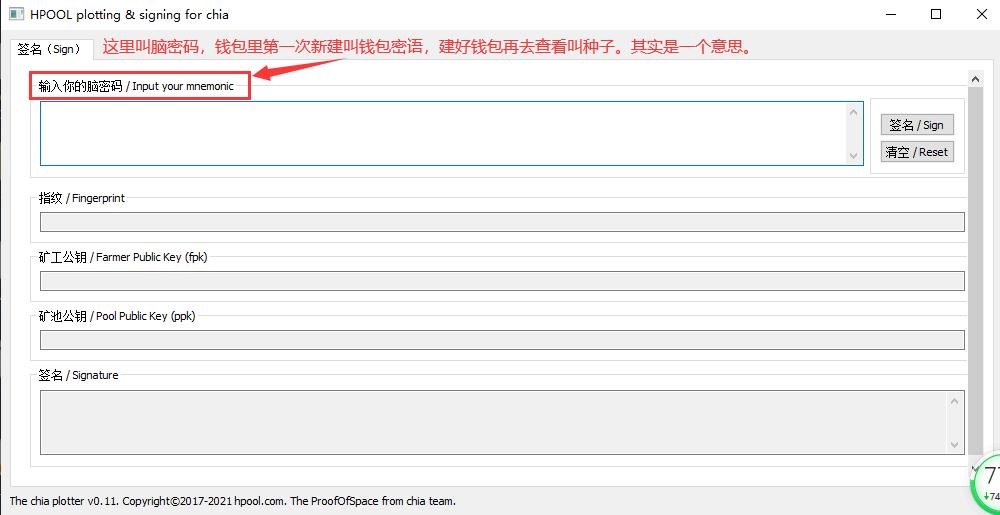
Task: Click Signature box scroll down arrow
Action: click(955, 444)
